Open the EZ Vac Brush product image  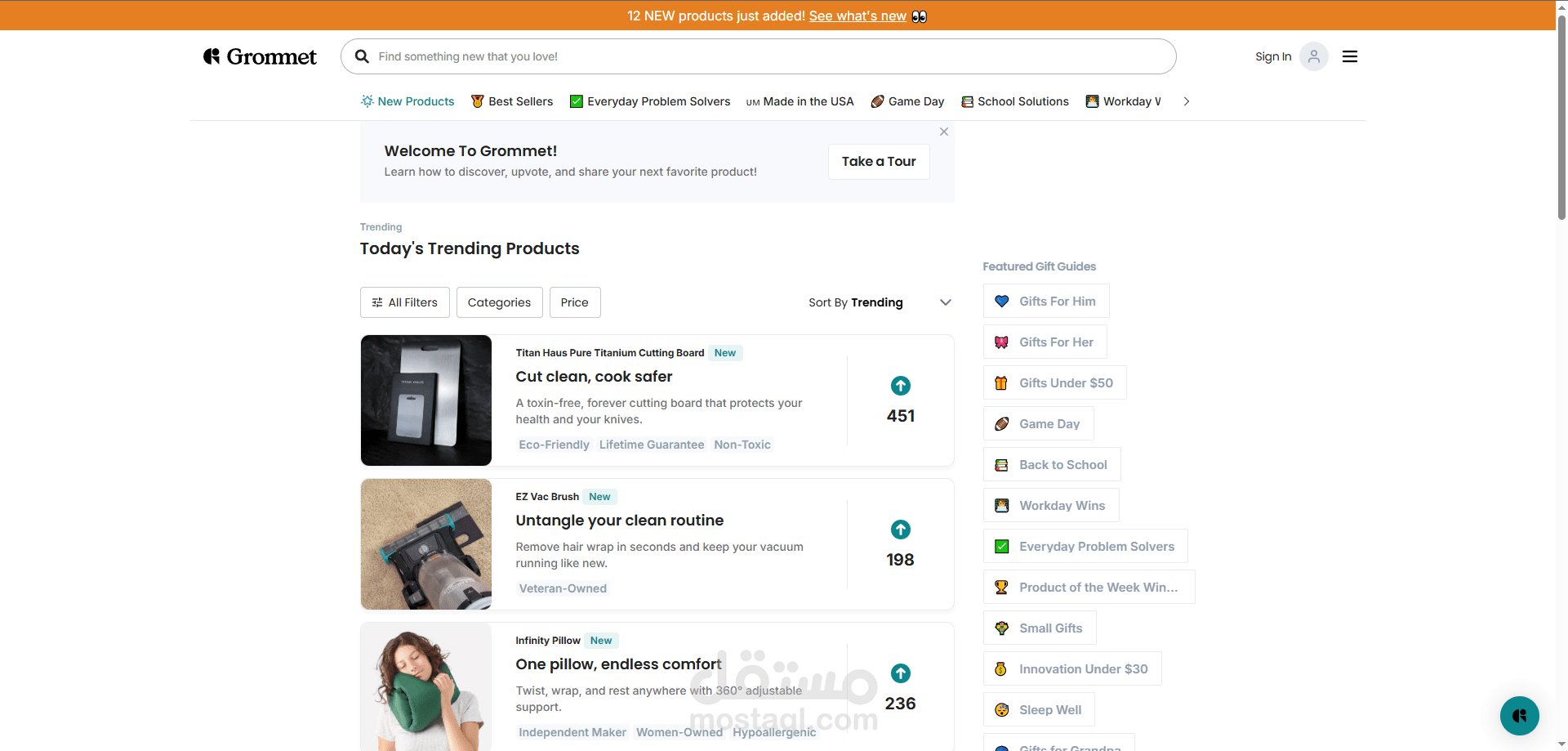(426, 544)
